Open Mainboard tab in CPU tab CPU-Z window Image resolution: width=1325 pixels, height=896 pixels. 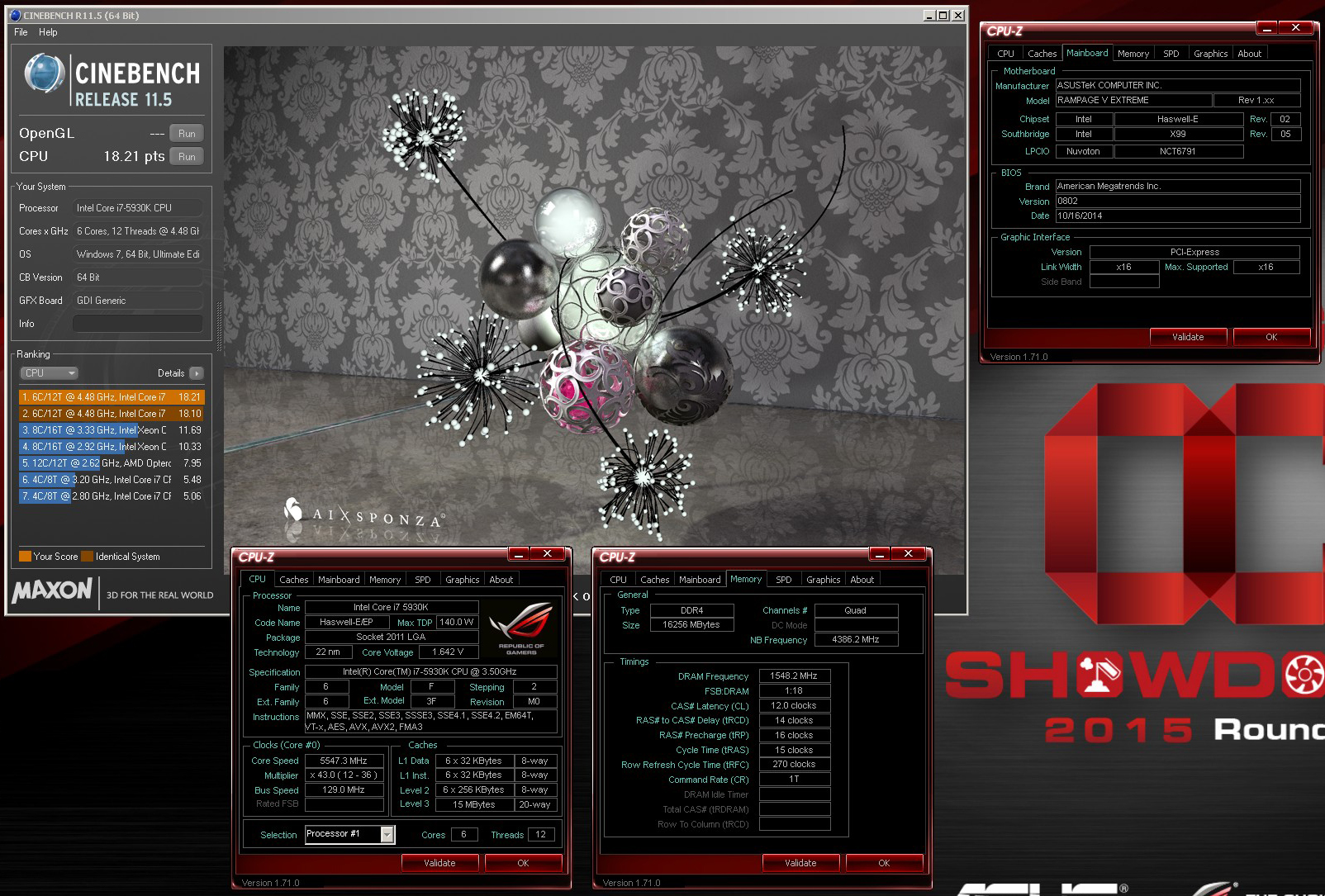point(339,580)
